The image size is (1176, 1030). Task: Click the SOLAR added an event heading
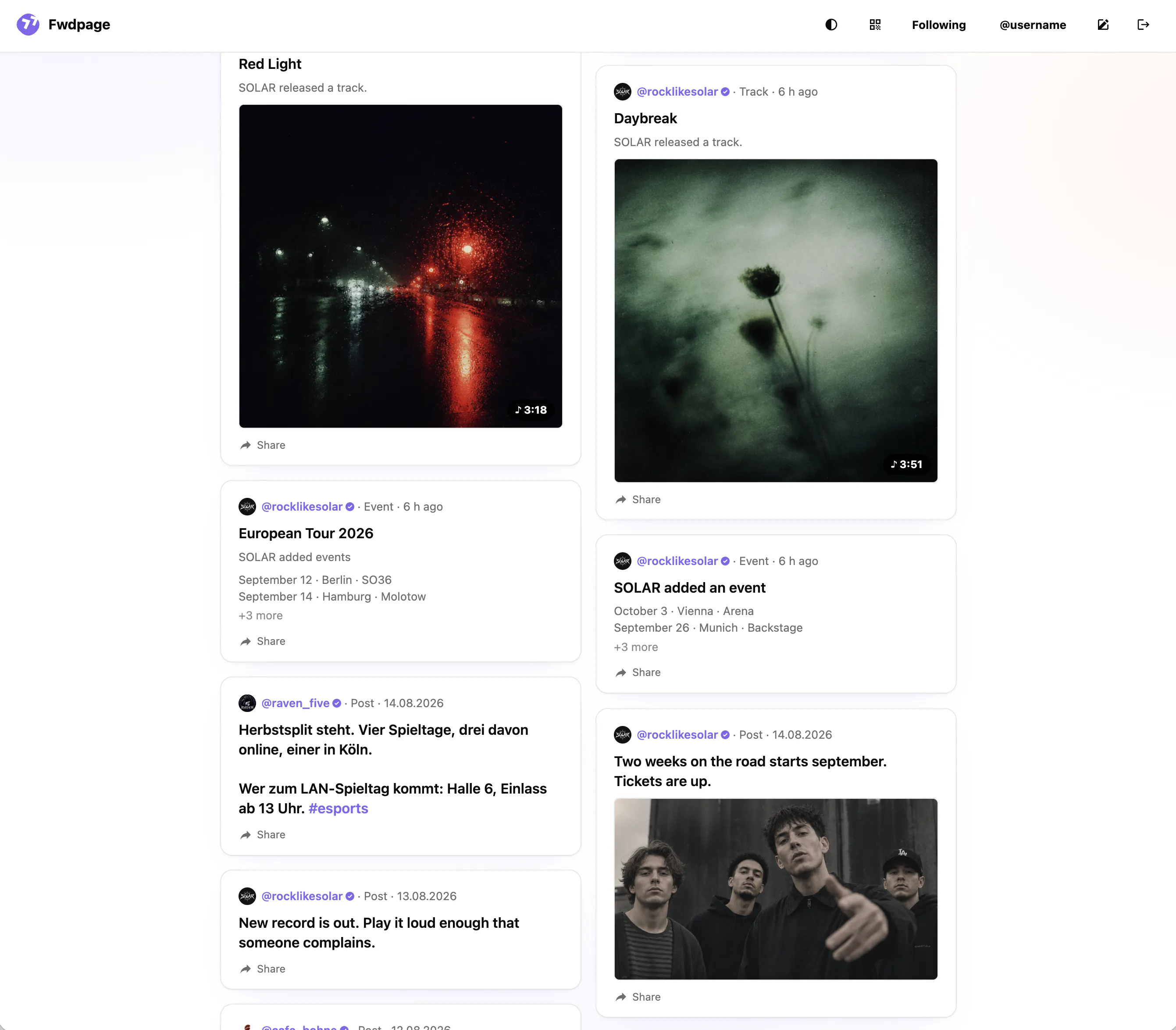(689, 587)
